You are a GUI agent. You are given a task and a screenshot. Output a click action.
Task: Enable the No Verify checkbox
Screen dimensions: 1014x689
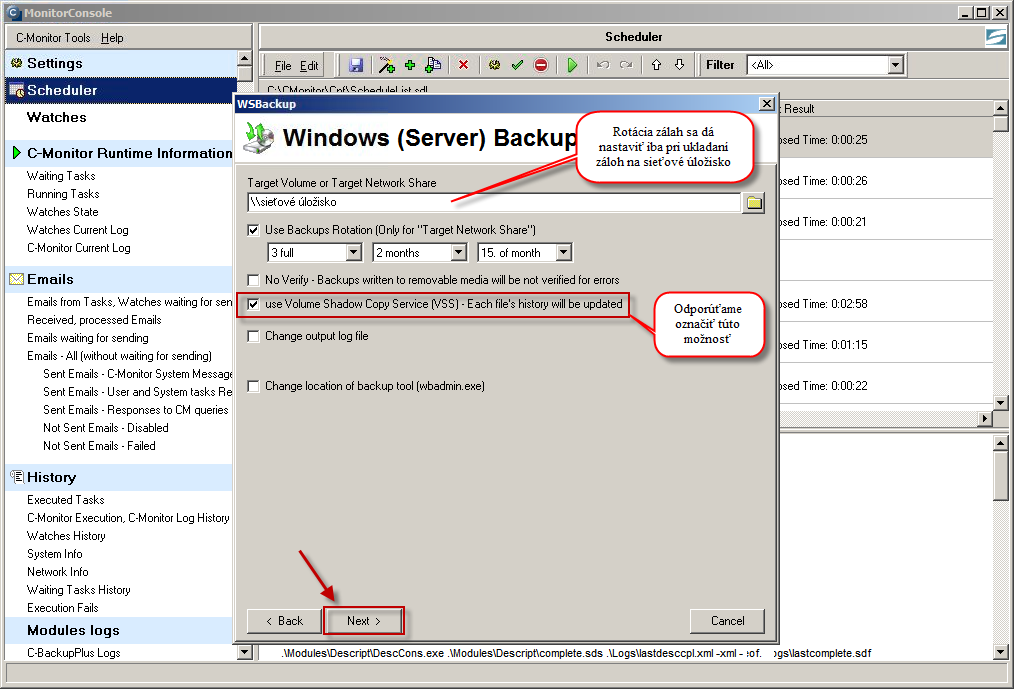(x=254, y=280)
